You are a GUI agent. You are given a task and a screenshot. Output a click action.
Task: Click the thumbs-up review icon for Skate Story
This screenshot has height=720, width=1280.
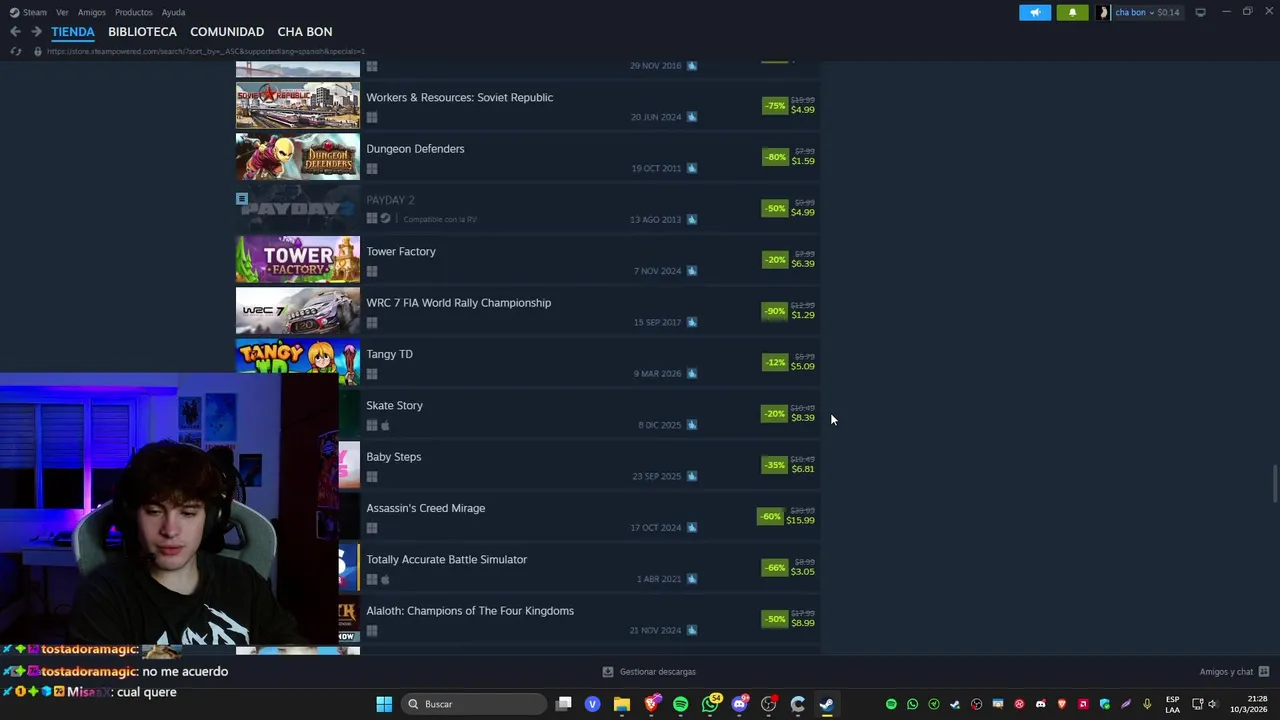click(692, 425)
